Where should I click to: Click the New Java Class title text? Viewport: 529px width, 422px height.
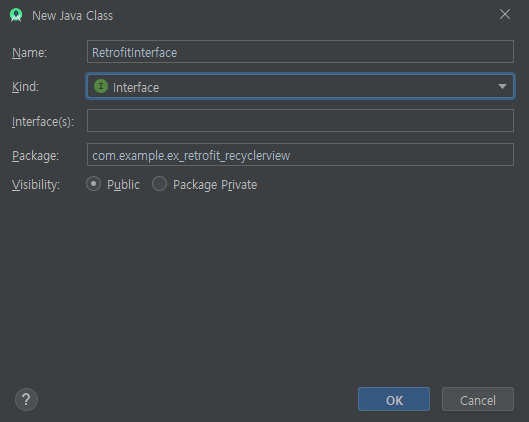click(x=73, y=16)
